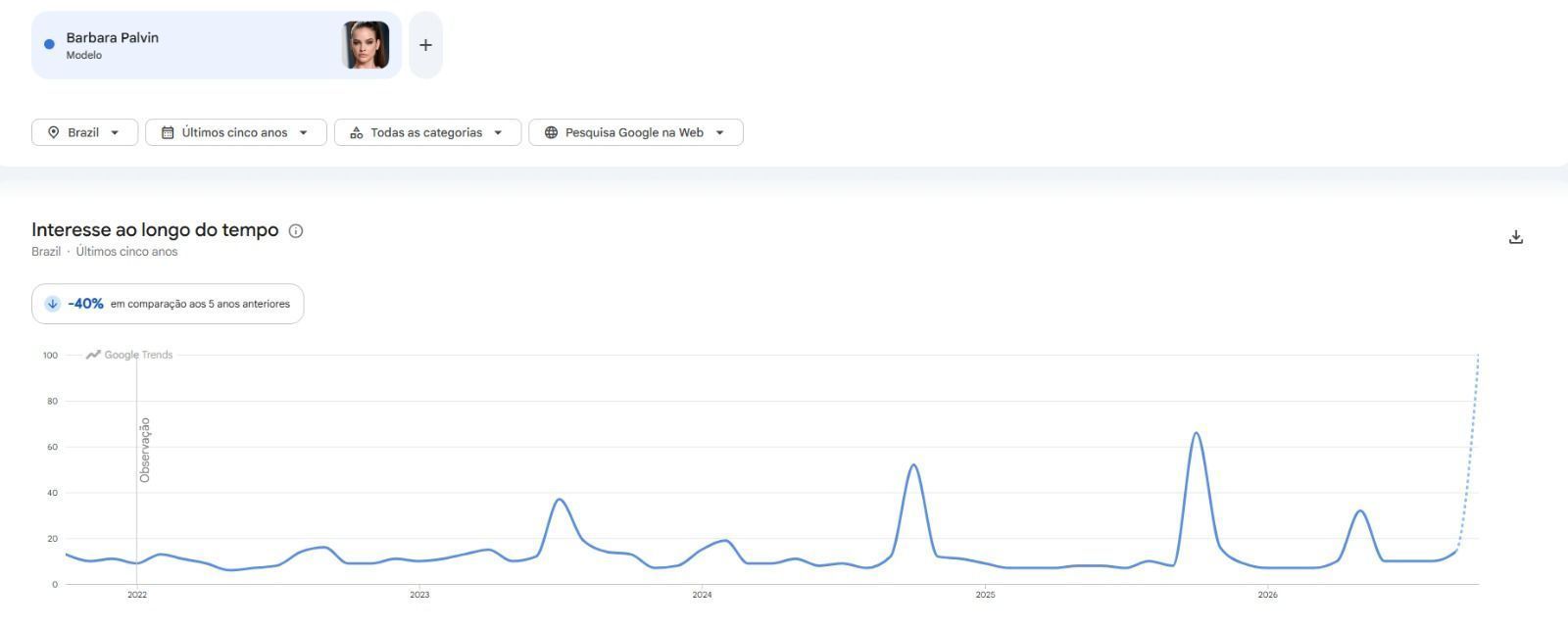Open the Pesquisa Google na Web dropdown
The height and width of the screenshot is (629, 1568).
coord(636,132)
